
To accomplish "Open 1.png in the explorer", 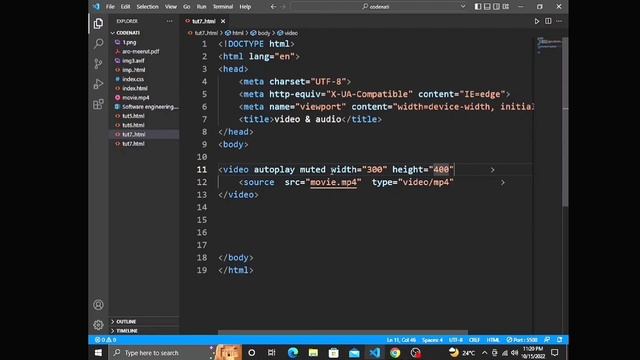I will tap(129, 42).
